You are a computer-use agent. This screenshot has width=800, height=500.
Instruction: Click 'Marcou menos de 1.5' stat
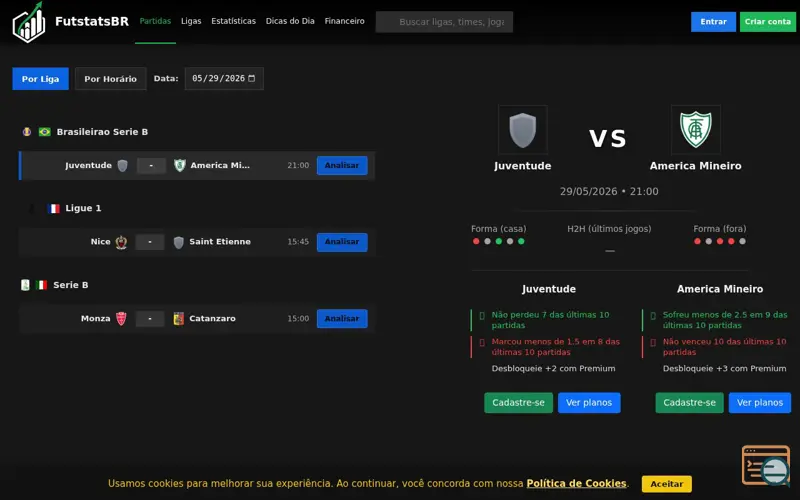pos(556,347)
